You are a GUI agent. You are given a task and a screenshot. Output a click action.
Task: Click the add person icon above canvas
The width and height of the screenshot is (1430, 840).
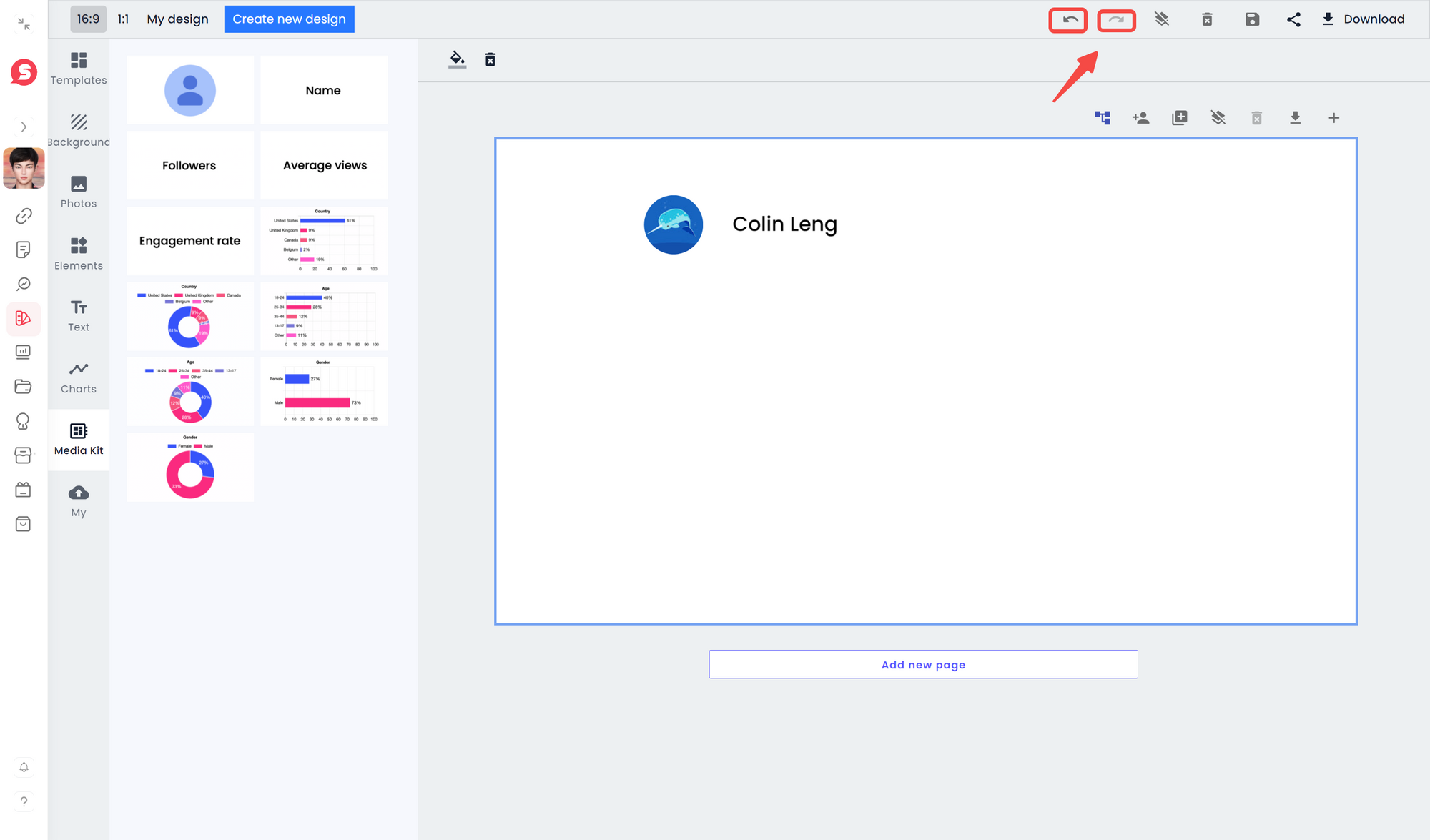tap(1141, 118)
